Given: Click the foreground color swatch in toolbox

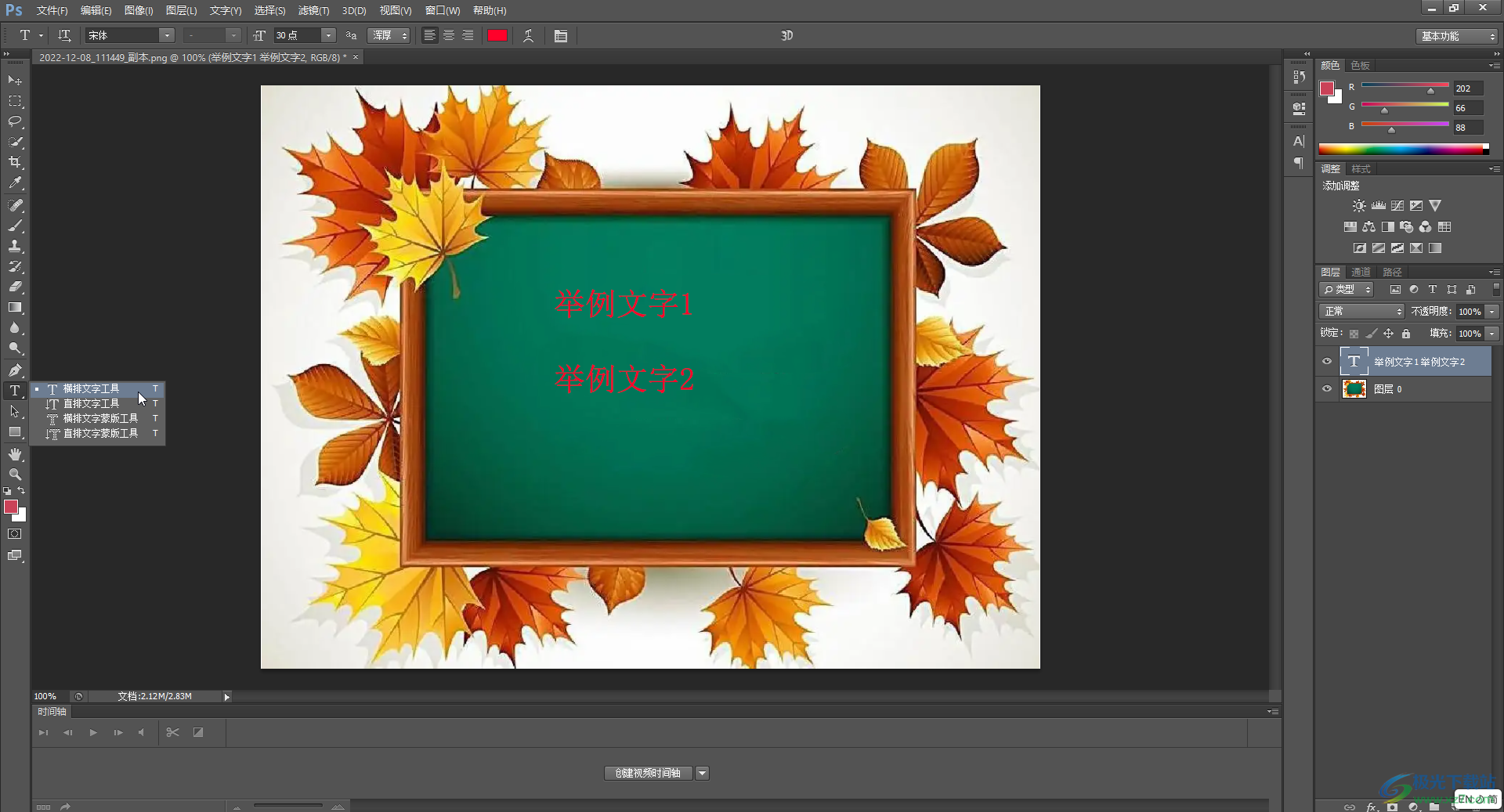Looking at the screenshot, I should [x=11, y=507].
